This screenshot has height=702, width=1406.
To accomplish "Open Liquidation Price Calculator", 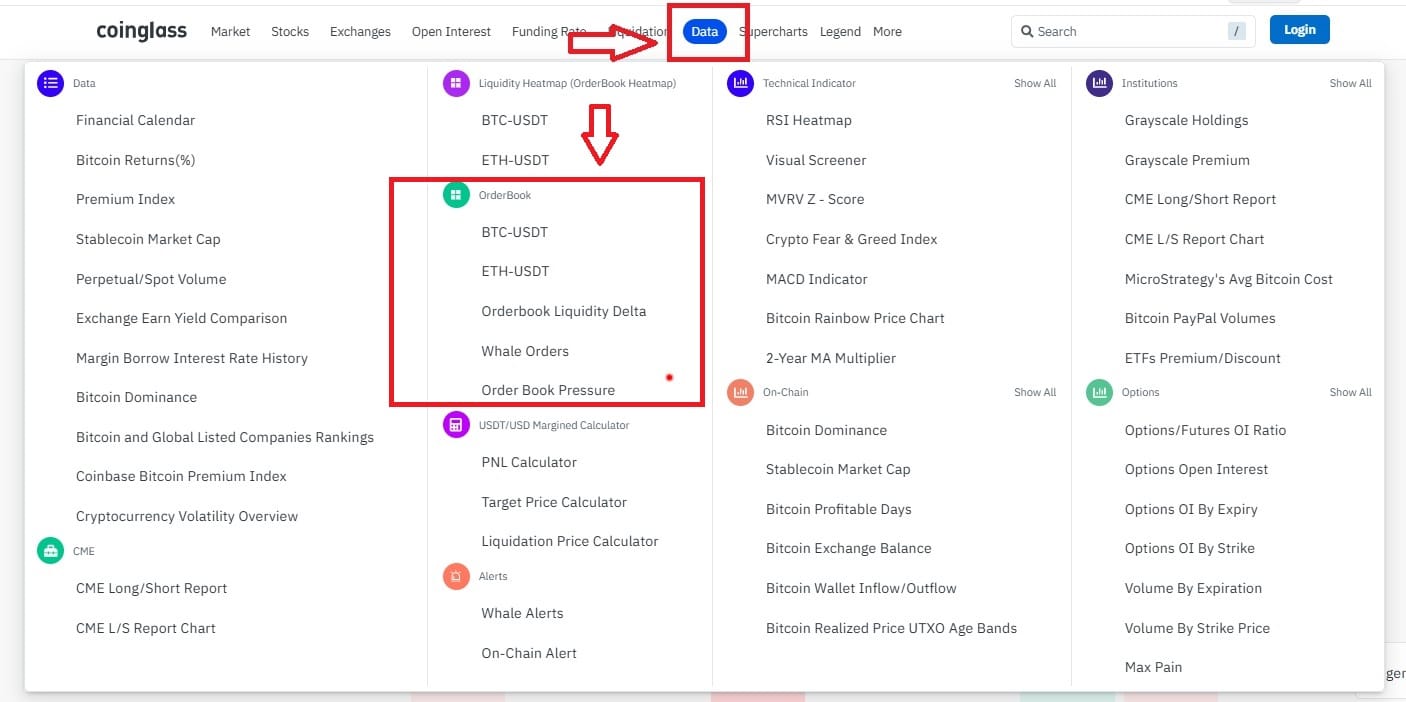I will [570, 541].
